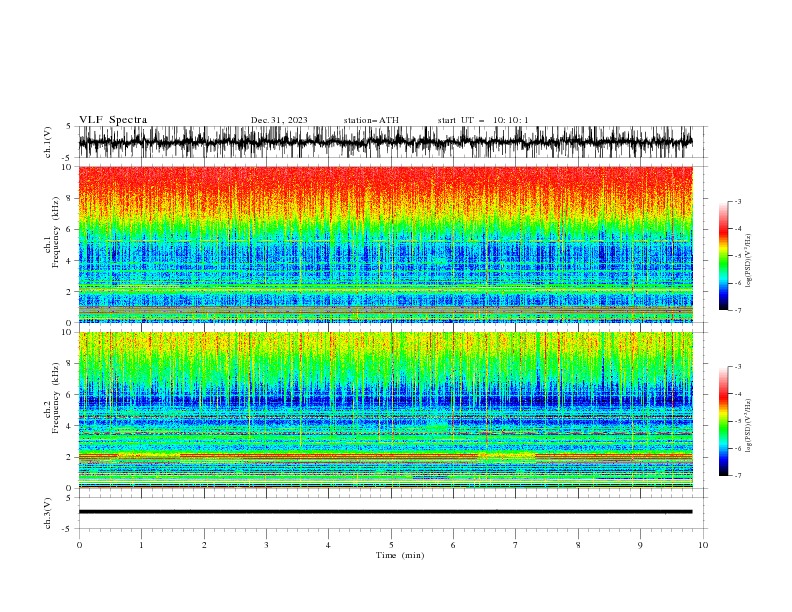Click the 'ch.3(V)' axis label
The height and width of the screenshot is (612, 792).
pyautogui.click(x=48, y=513)
